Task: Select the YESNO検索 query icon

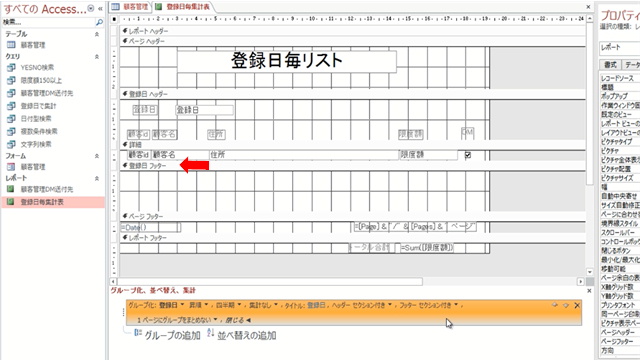Action: 11,67
